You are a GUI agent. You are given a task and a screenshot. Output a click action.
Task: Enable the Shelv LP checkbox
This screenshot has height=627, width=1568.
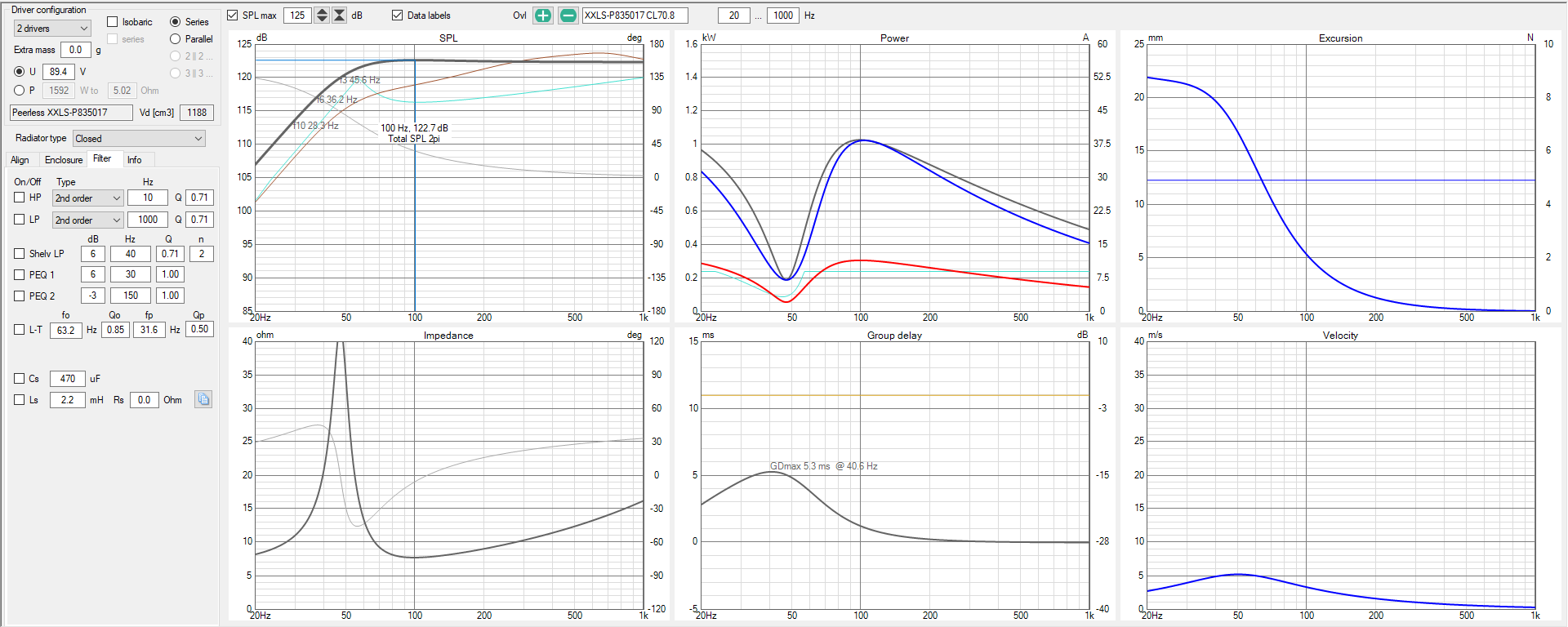click(20, 254)
